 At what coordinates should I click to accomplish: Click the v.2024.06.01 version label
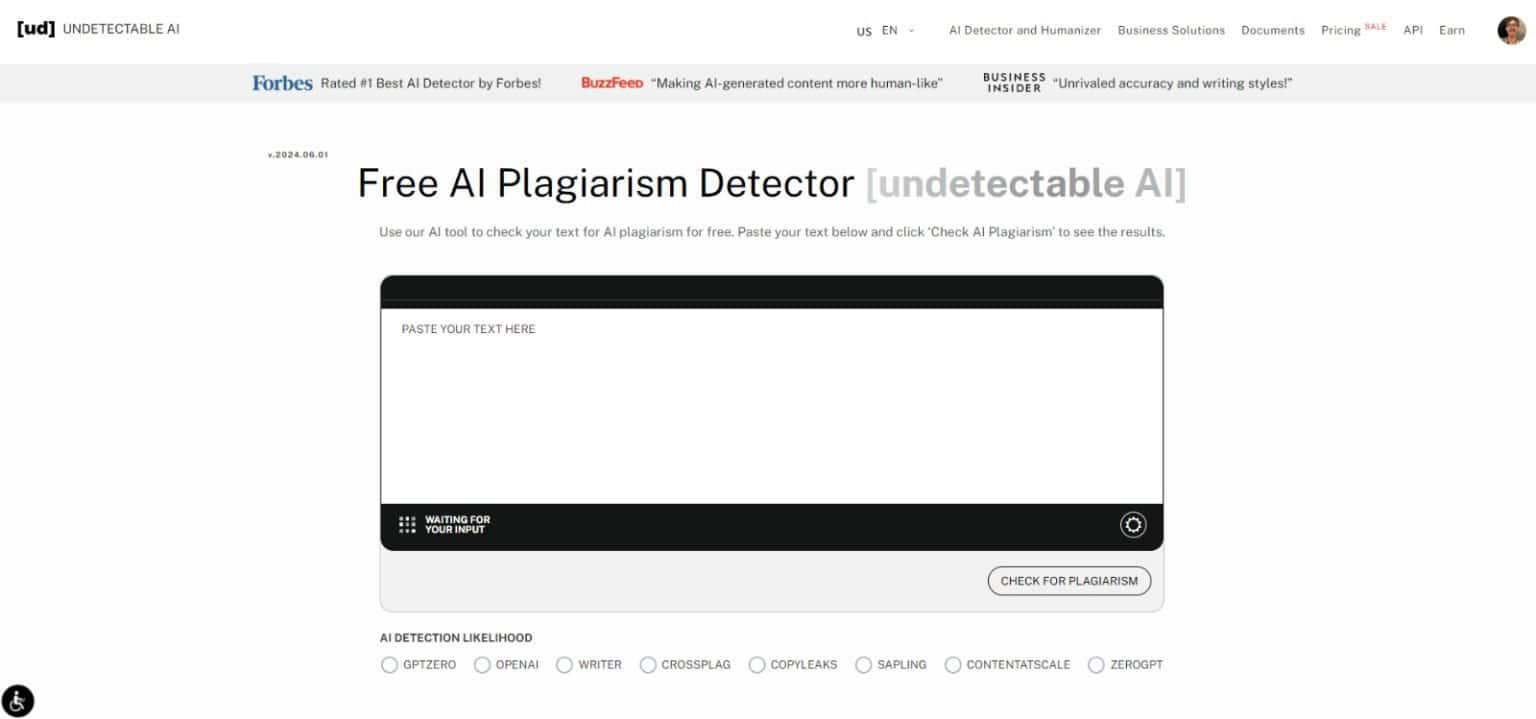298,155
